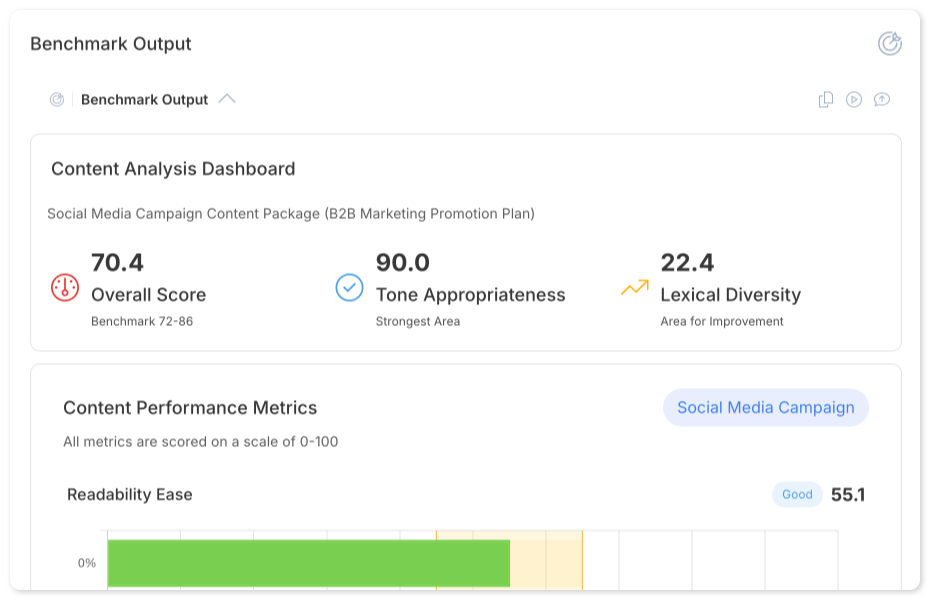The image size is (930, 600).
Task: Click the blue checkmark icon near Tone Appropriateness
Action: [348, 288]
